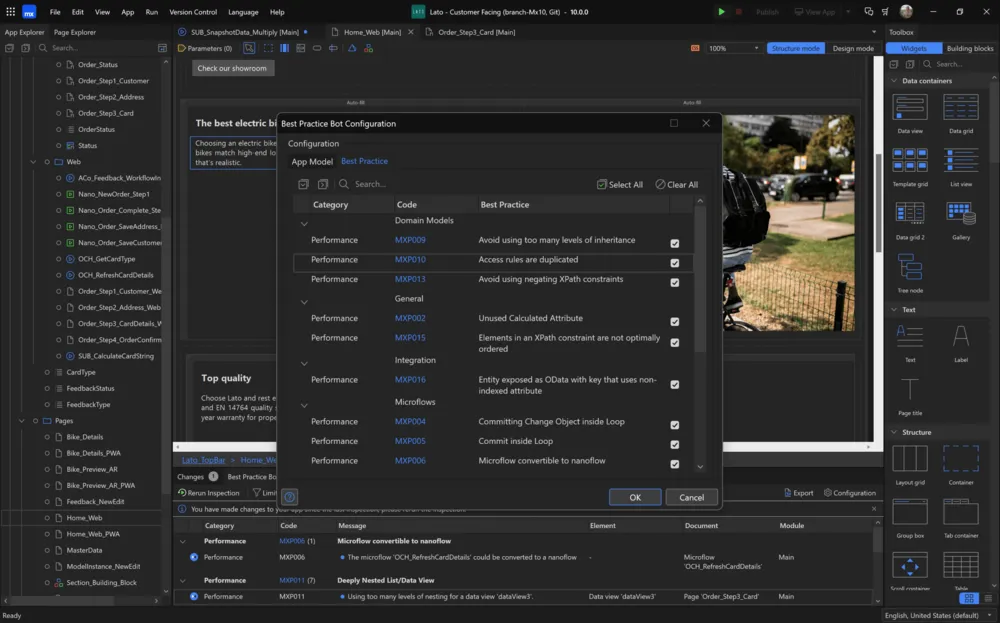Disable the MXP016 OData key rule
1000x623 pixels.
(x=675, y=385)
